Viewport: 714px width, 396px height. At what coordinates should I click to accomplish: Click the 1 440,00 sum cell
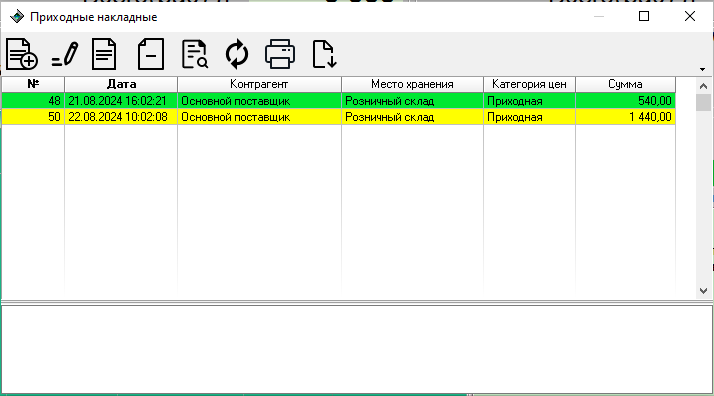coord(625,117)
